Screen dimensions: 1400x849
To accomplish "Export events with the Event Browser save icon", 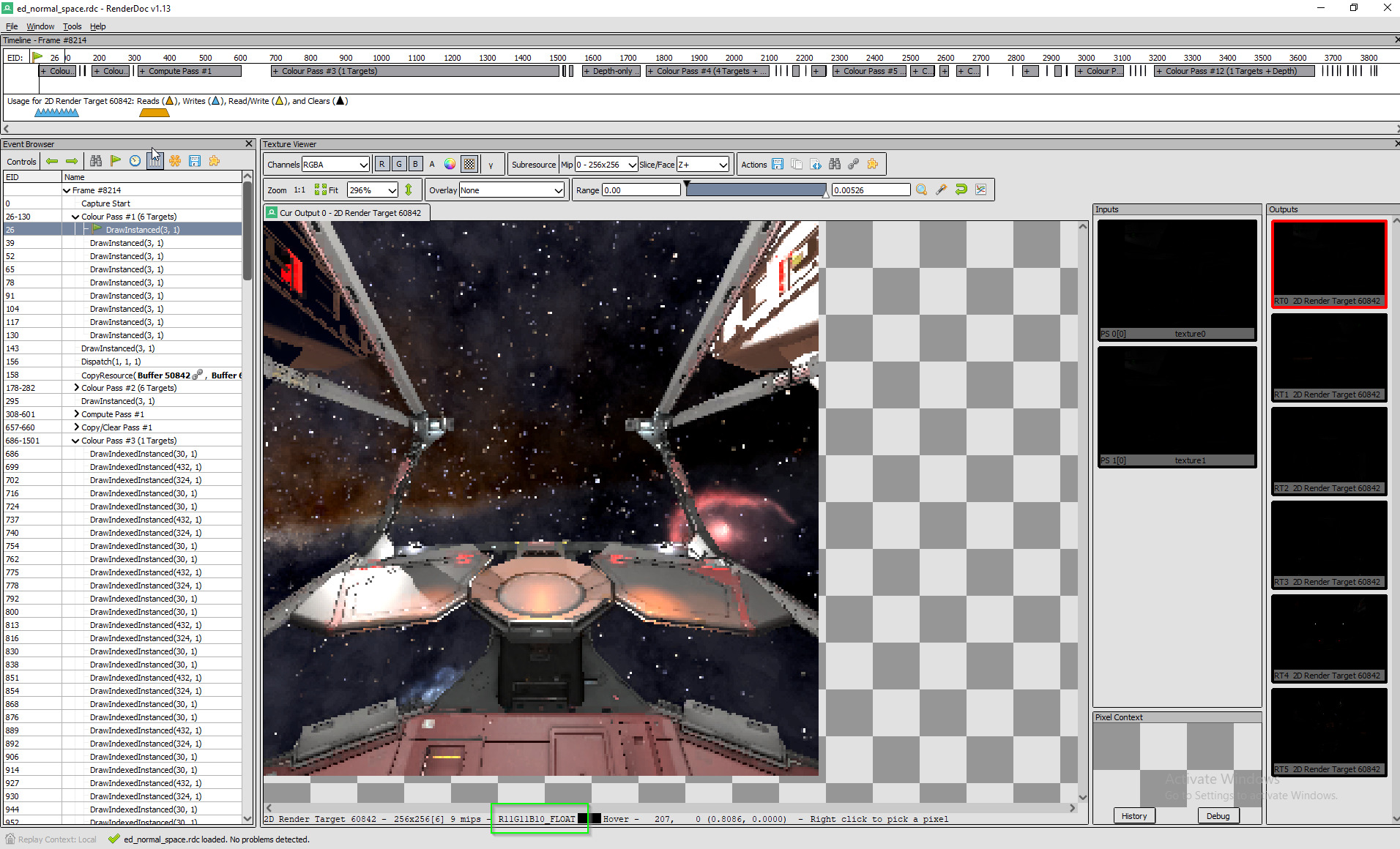I will point(195,161).
